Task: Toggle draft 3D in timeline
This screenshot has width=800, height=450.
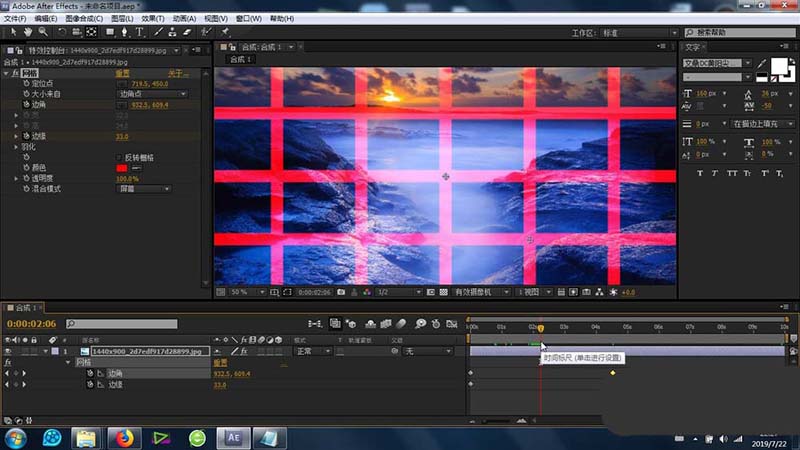Action: [351, 323]
